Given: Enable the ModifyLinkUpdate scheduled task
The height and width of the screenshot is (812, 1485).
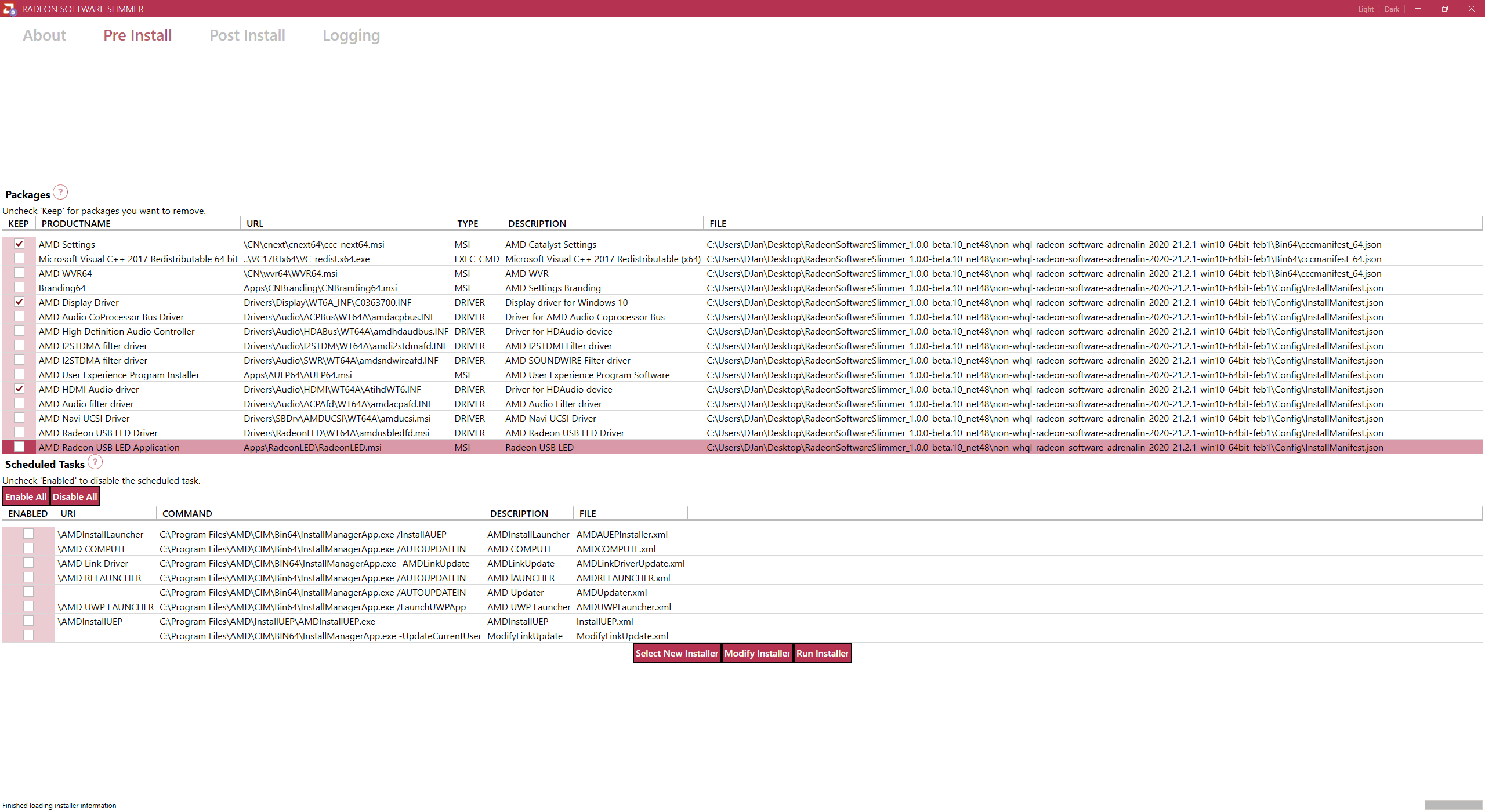Looking at the screenshot, I should coord(28,635).
